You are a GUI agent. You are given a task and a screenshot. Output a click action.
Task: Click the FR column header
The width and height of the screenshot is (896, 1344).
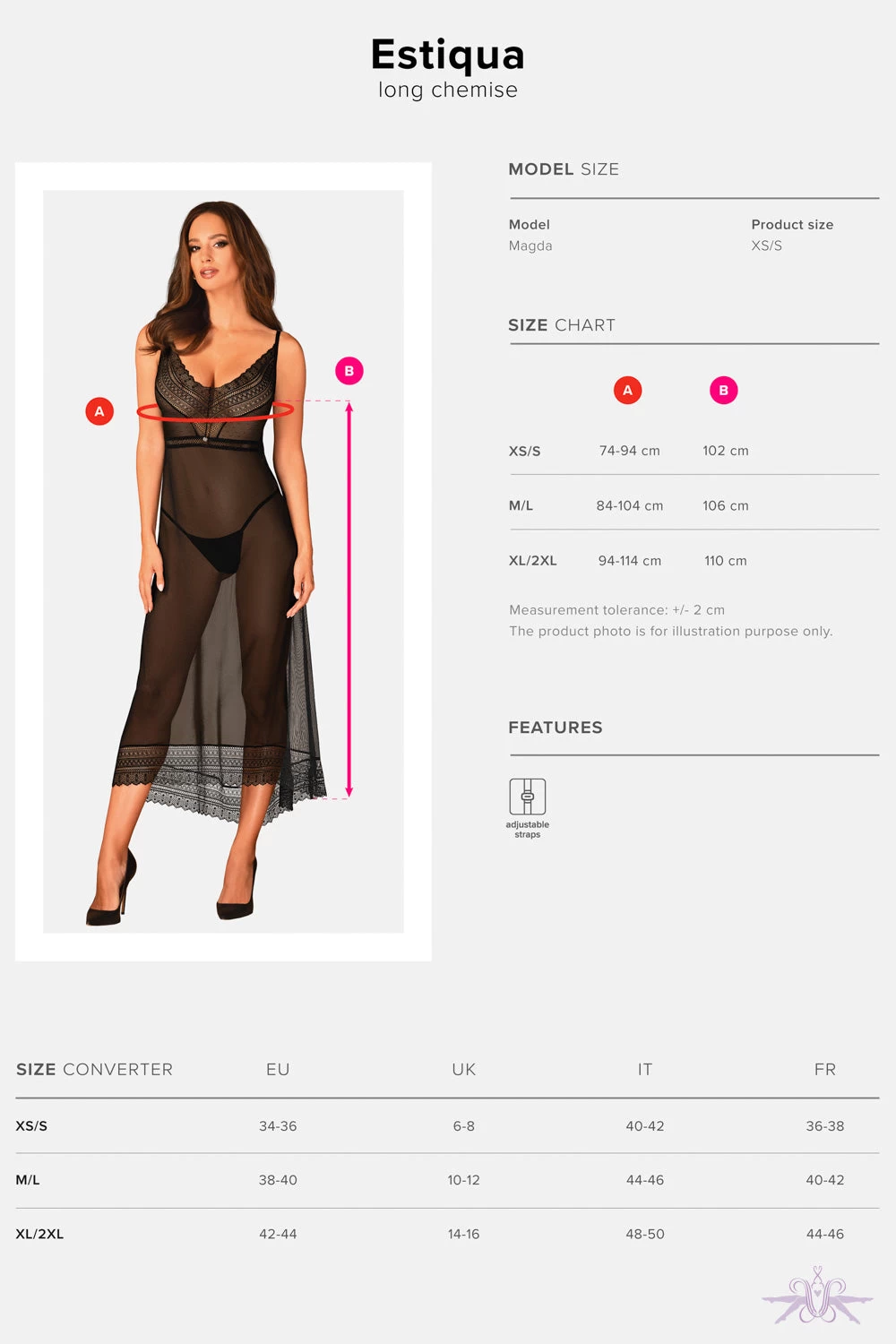coord(825,1070)
